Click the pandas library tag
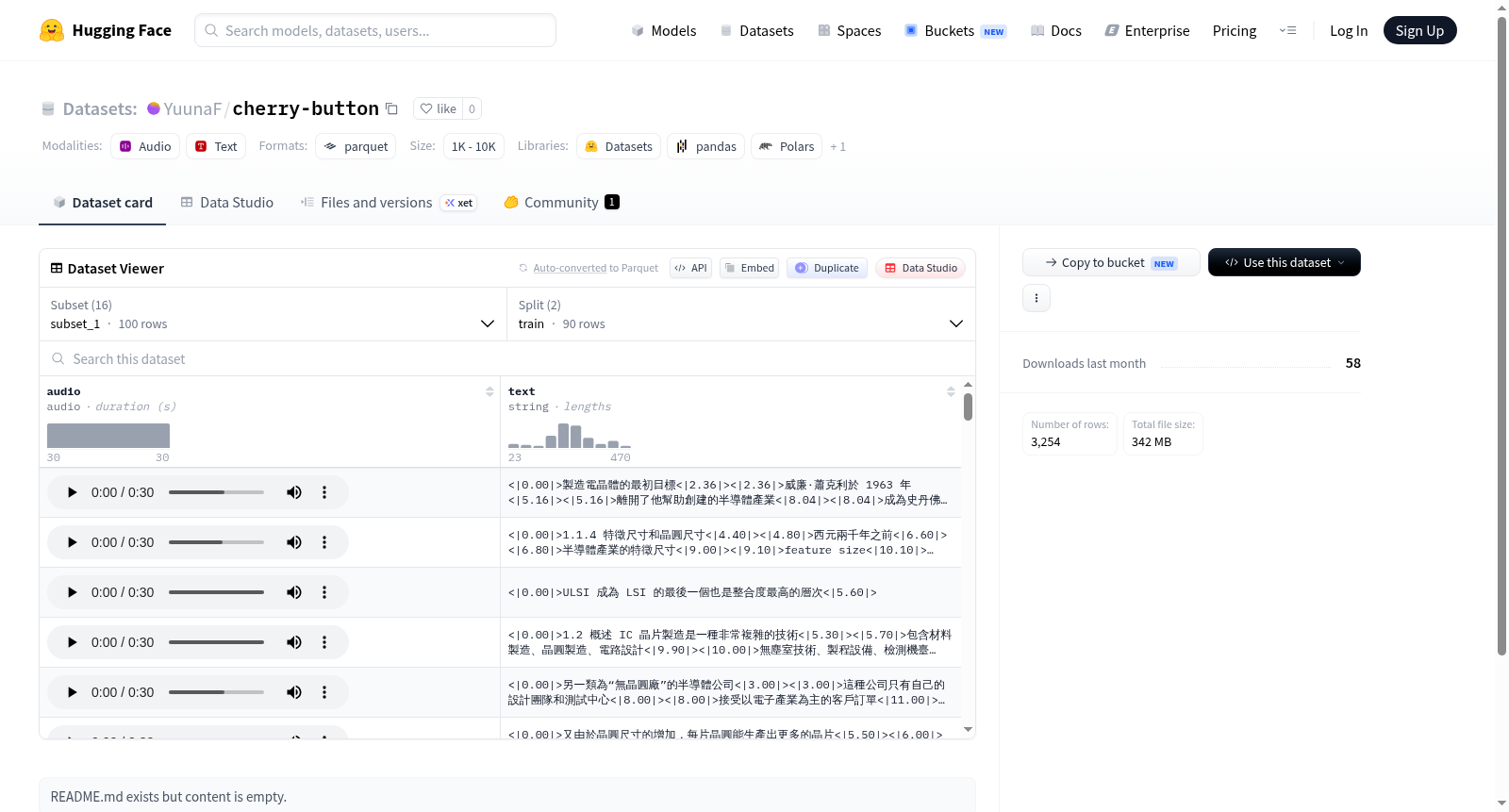The width and height of the screenshot is (1509, 812). coord(706,146)
